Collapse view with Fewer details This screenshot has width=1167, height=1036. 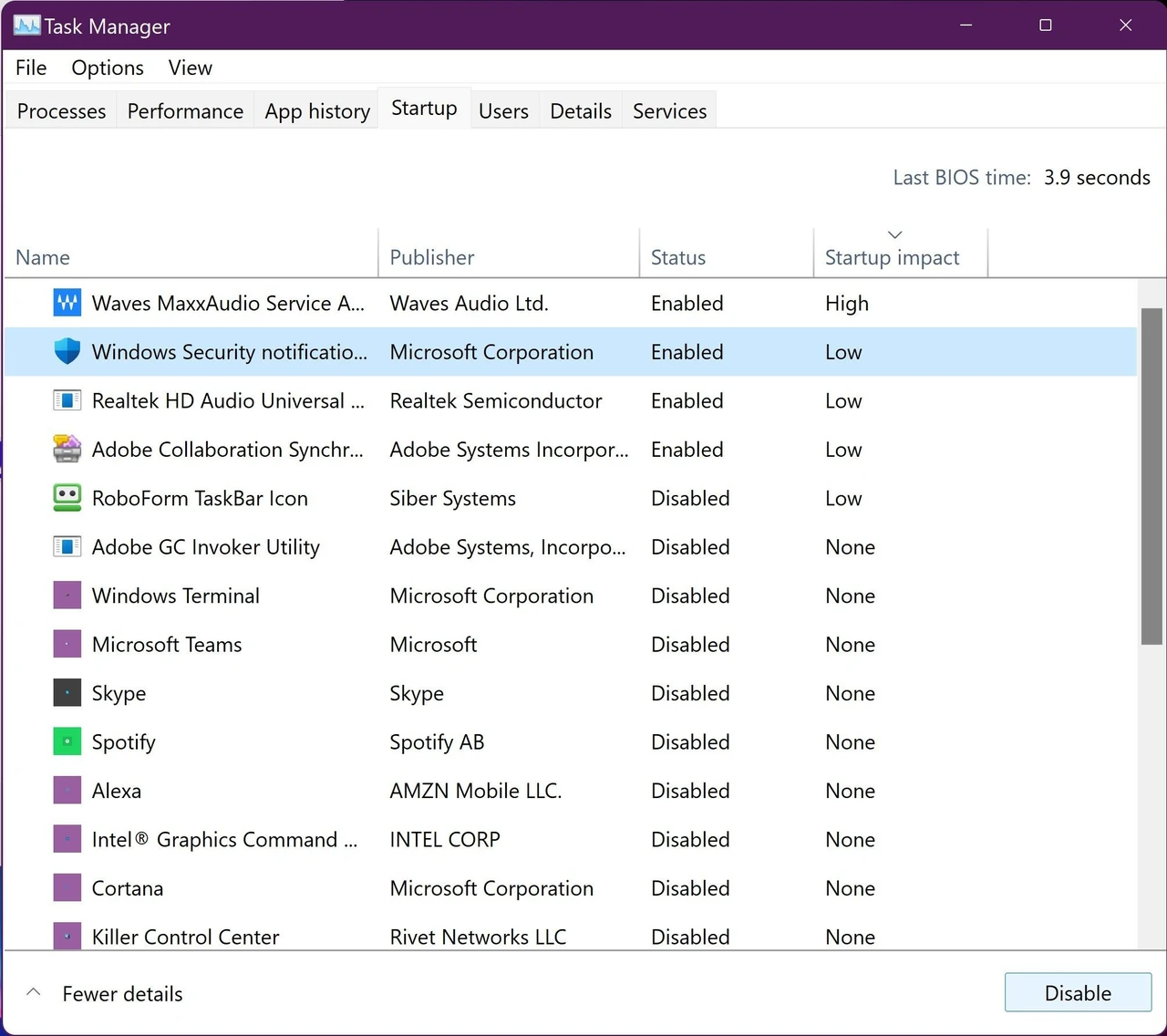click(105, 993)
